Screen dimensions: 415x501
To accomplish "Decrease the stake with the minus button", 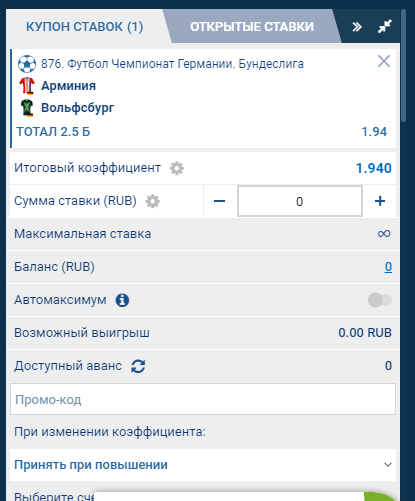I will [219, 201].
